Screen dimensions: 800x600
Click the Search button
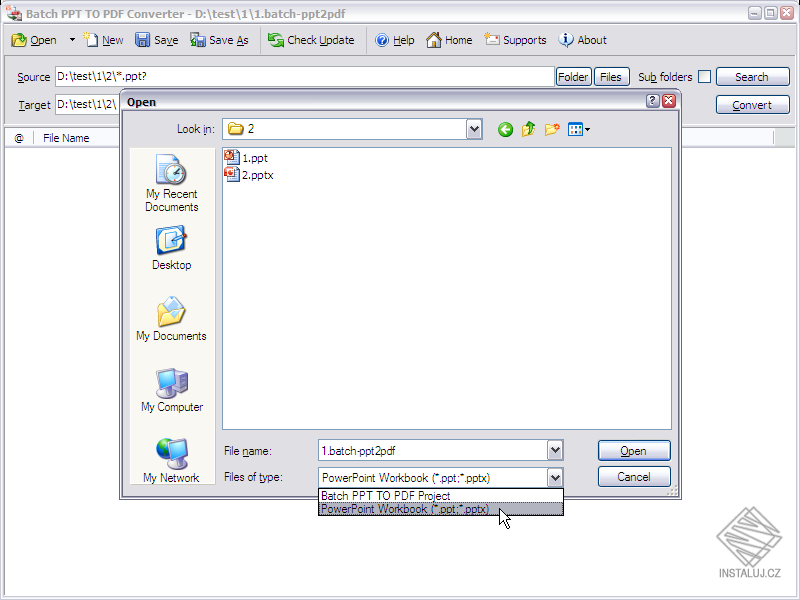pos(752,76)
